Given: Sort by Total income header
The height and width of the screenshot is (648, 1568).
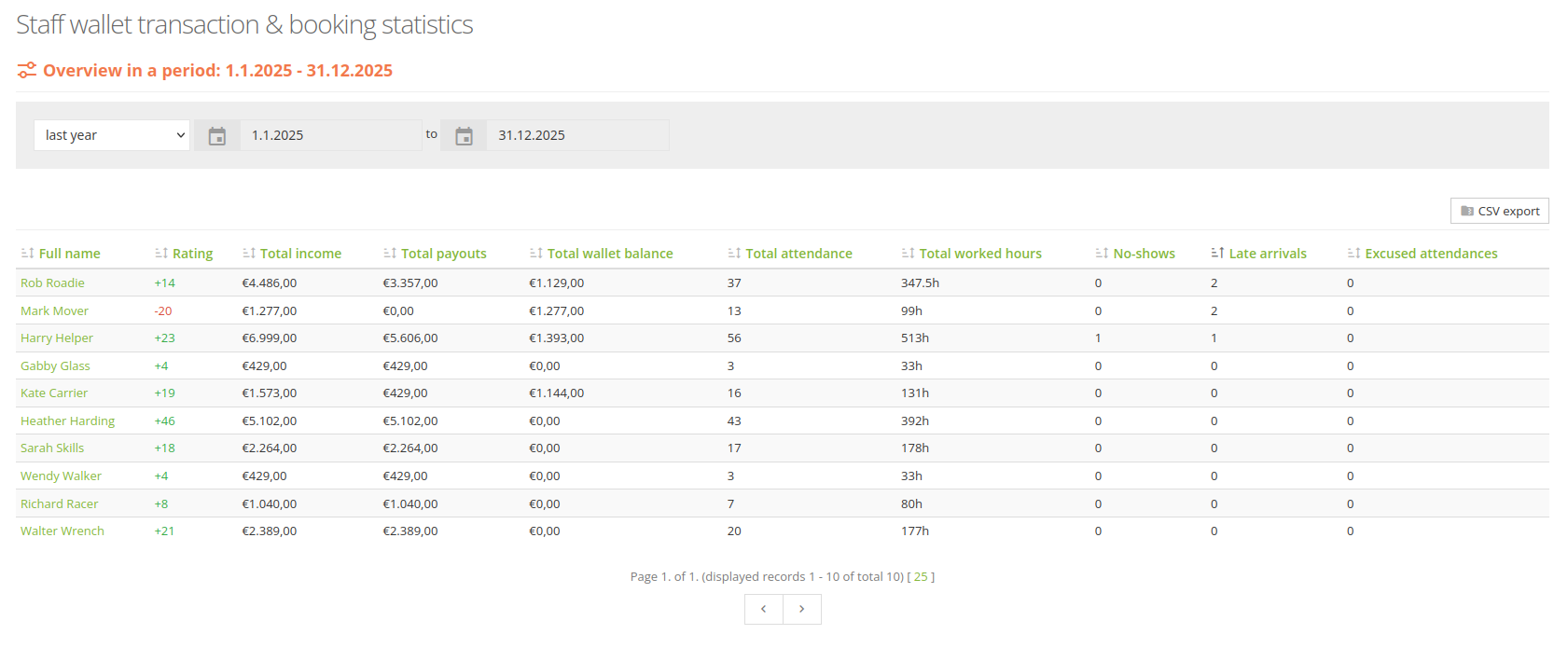Looking at the screenshot, I should point(300,254).
